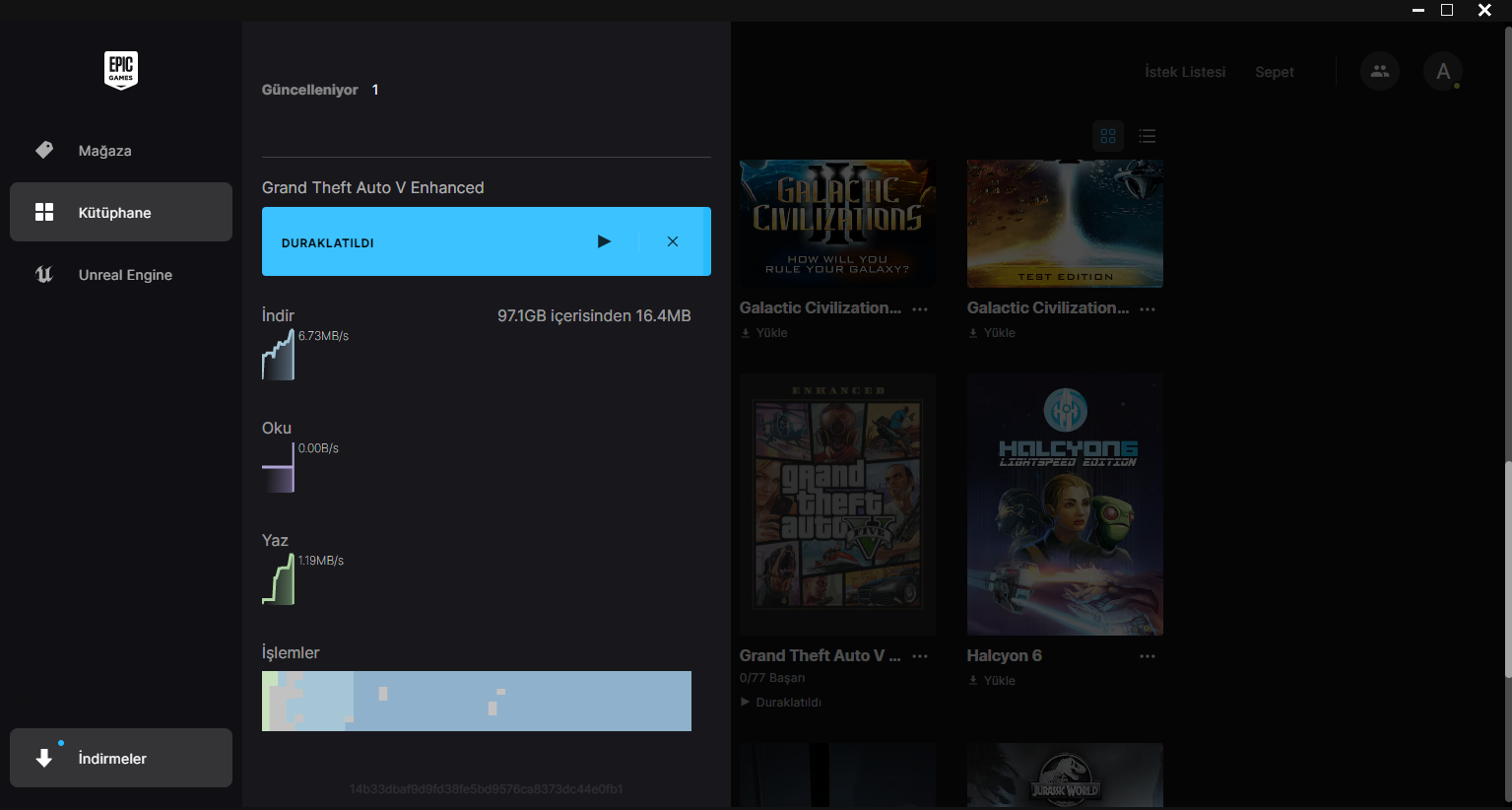Open the Unreal Engine section
The image size is (1512, 810).
pos(121,275)
